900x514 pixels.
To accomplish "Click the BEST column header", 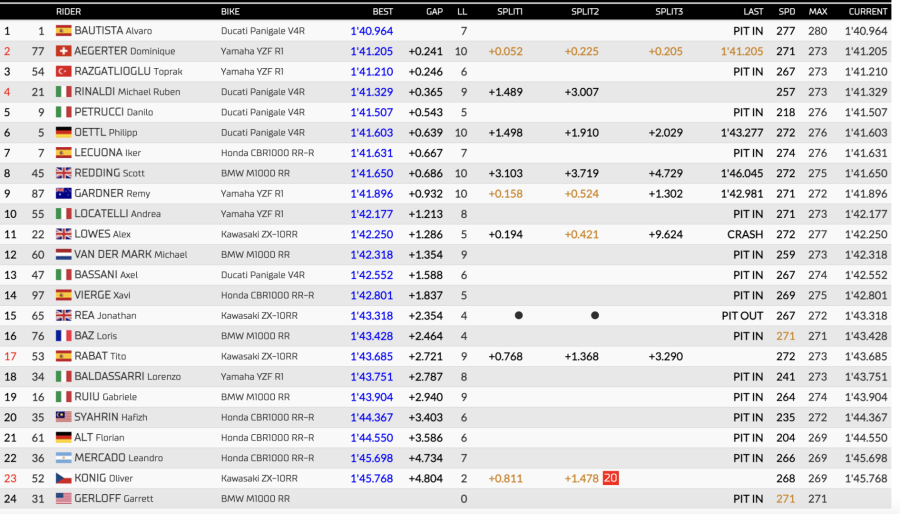I will click(383, 11).
